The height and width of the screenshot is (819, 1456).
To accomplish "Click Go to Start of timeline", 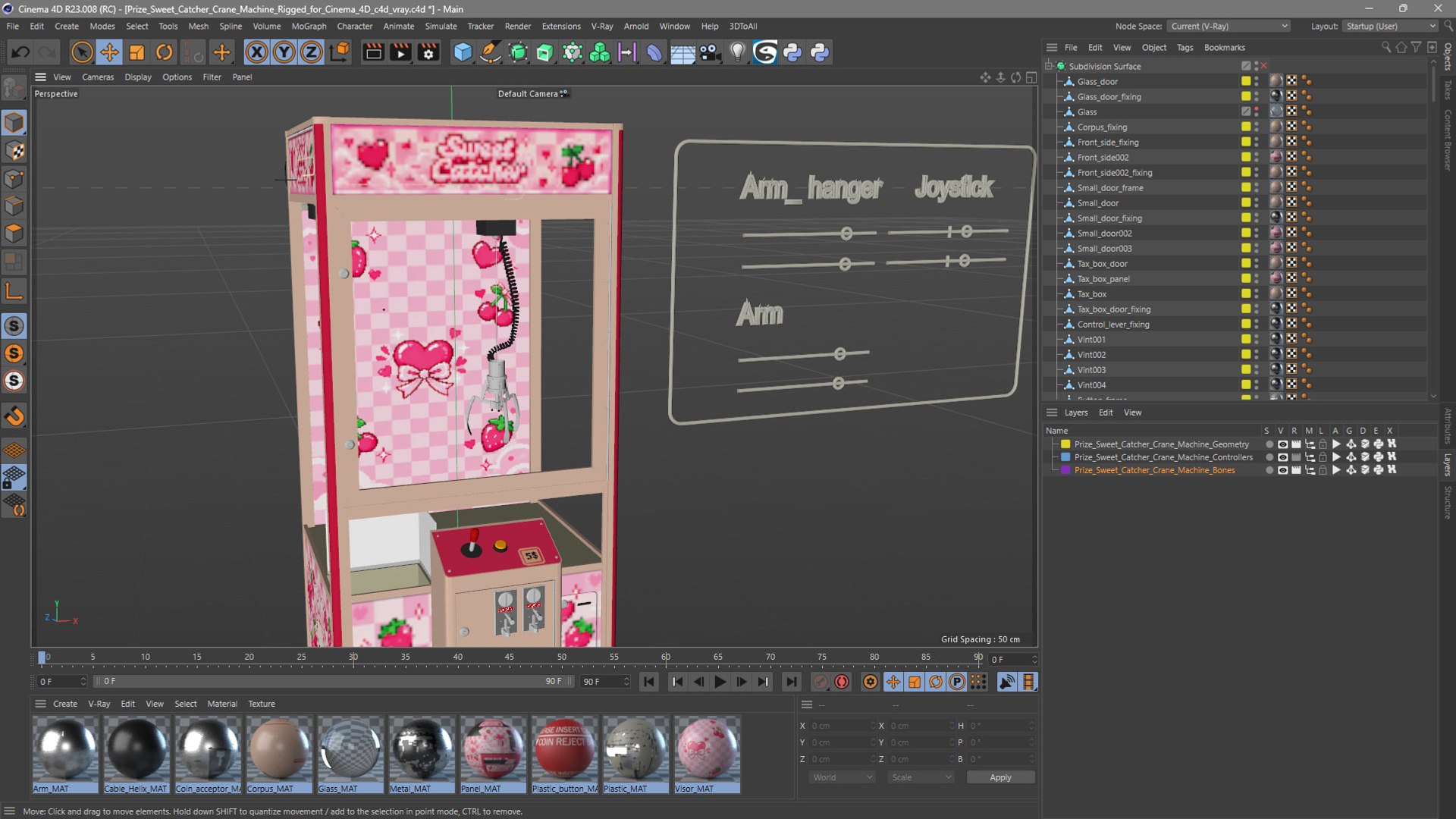I will (x=649, y=682).
